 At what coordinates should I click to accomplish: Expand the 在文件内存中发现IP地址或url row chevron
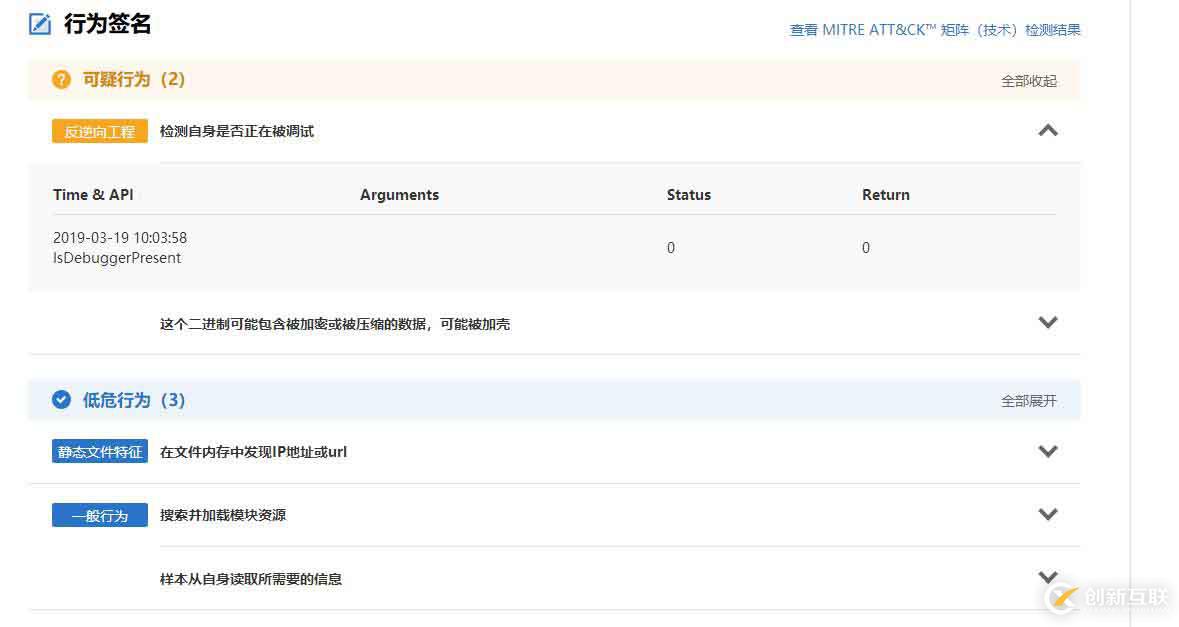(x=1047, y=452)
